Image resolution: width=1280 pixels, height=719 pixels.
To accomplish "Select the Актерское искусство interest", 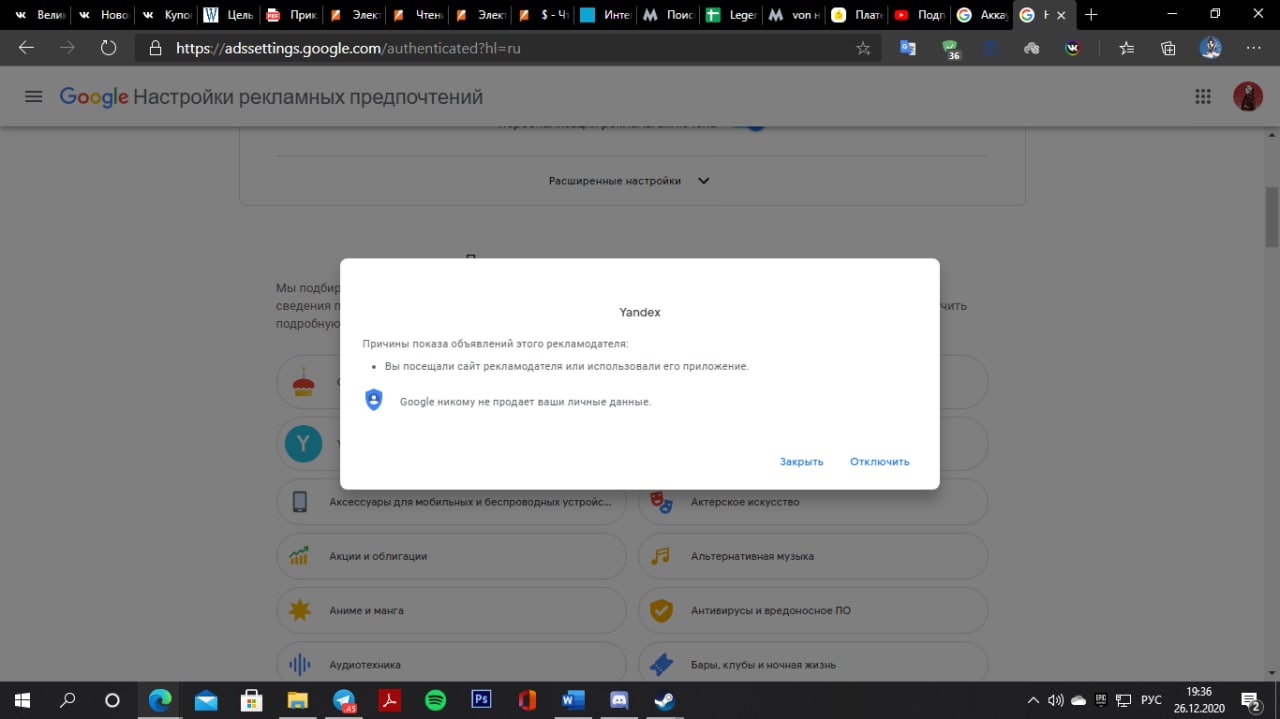I will coord(813,502).
